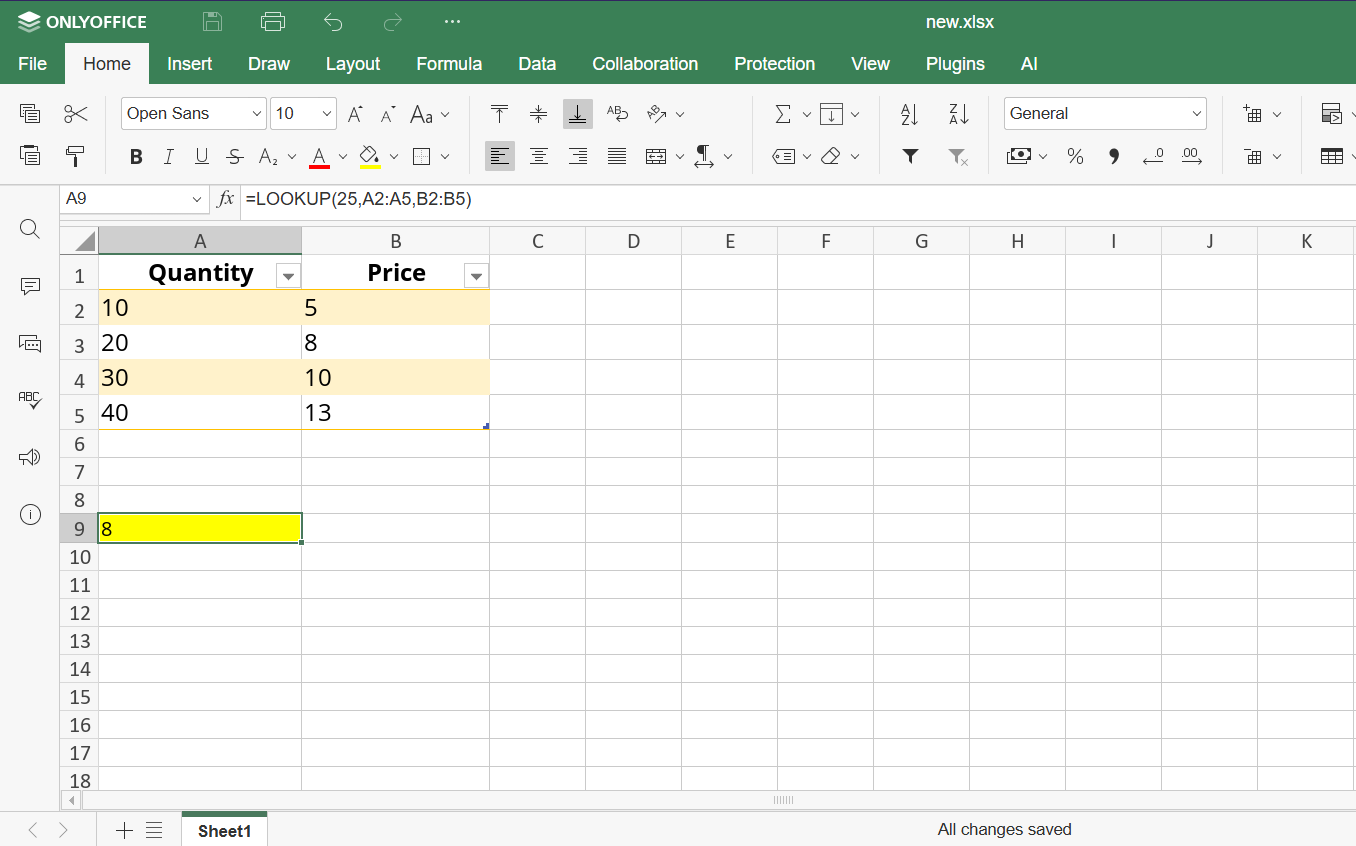The image size is (1356, 846).
Task: Open the General number format dropdown
Action: pyautogui.click(x=1104, y=113)
